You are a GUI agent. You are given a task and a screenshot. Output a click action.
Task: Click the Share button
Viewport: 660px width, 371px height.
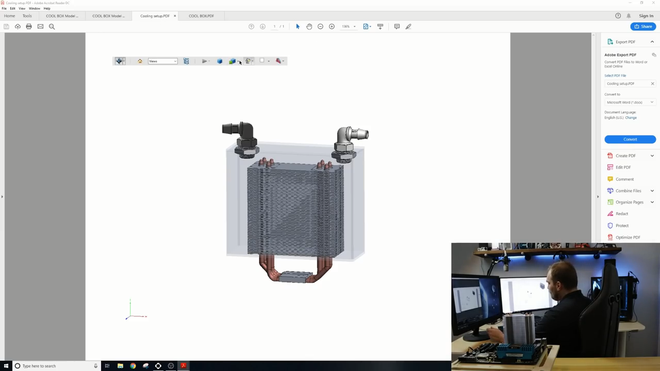pos(643,27)
